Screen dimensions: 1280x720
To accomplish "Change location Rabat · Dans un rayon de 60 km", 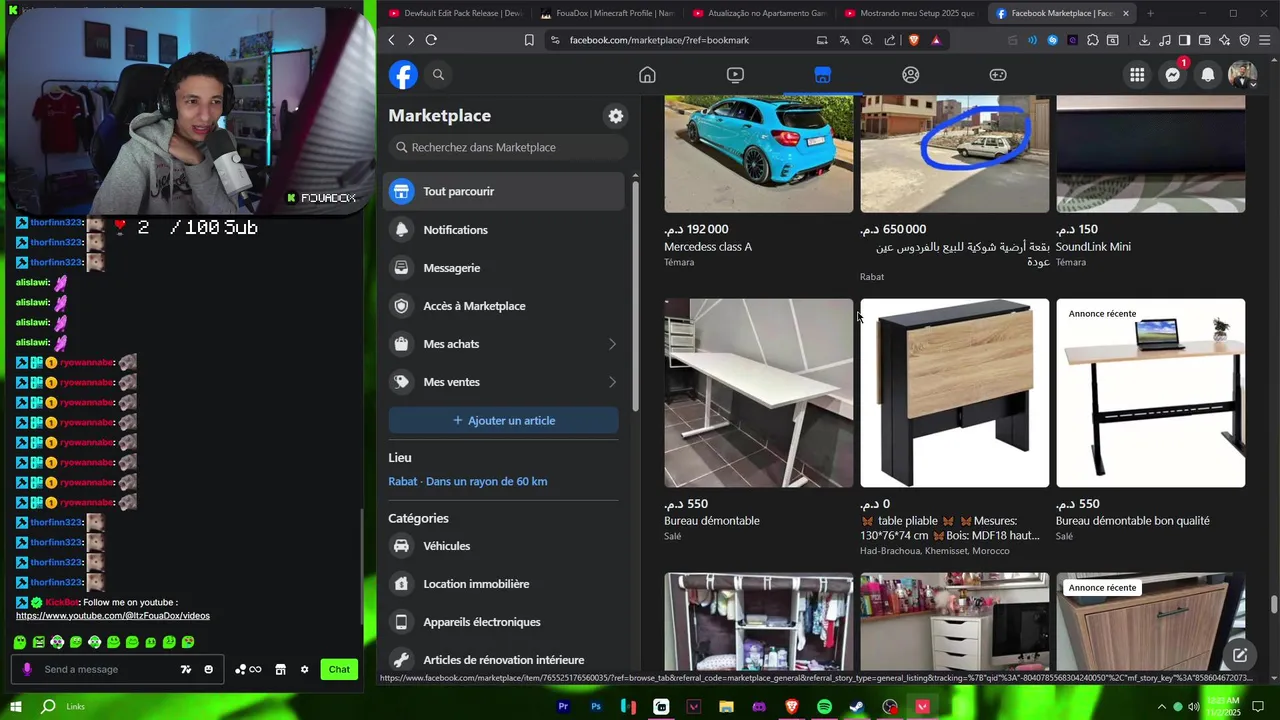I will point(467,481).
